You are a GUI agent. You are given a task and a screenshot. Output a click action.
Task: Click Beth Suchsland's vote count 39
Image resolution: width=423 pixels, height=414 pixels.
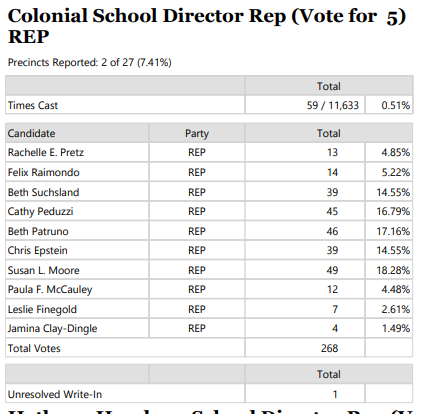click(x=332, y=192)
